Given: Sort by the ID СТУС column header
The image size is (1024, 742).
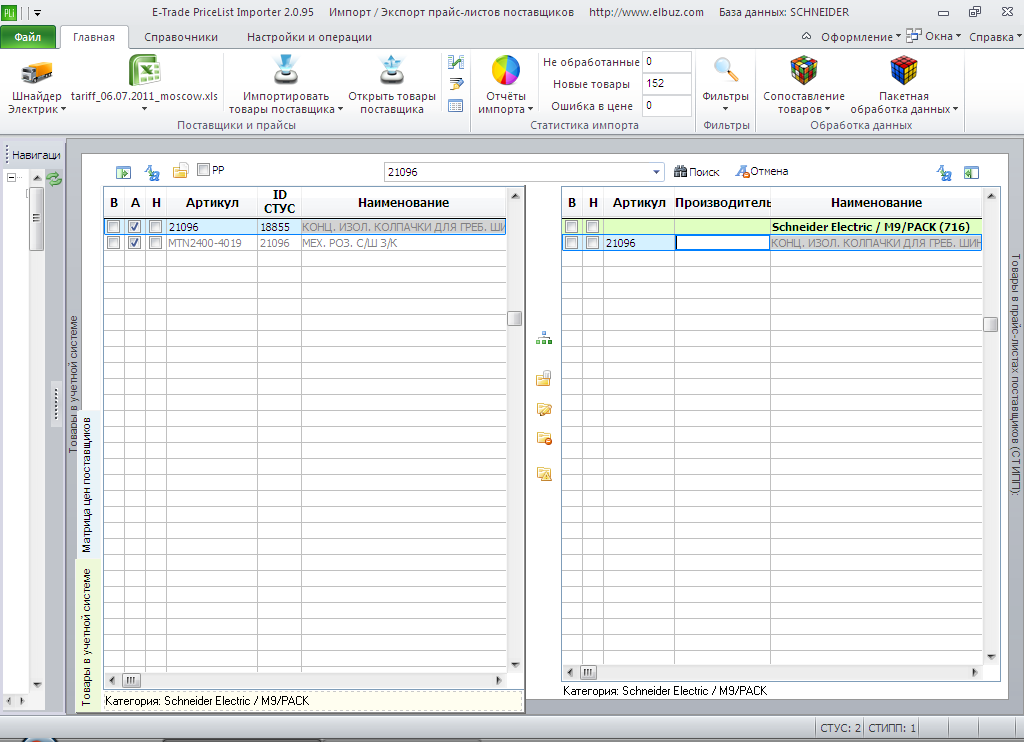Looking at the screenshot, I should (279, 202).
